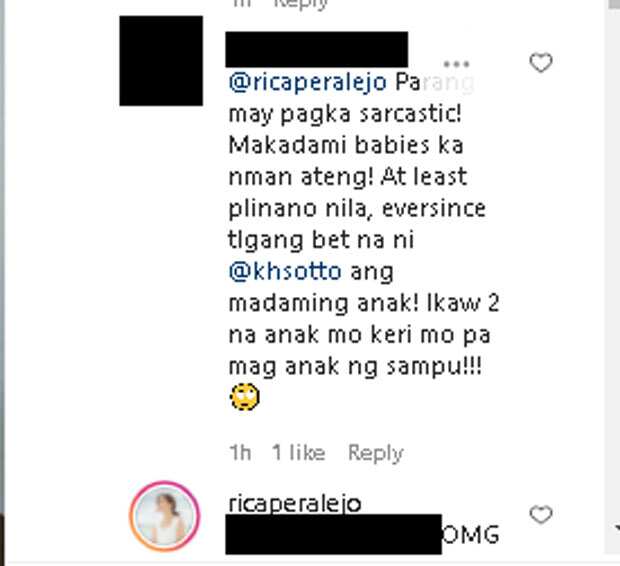
Task: Click the partially visible Reply at top
Action: click(301, 4)
